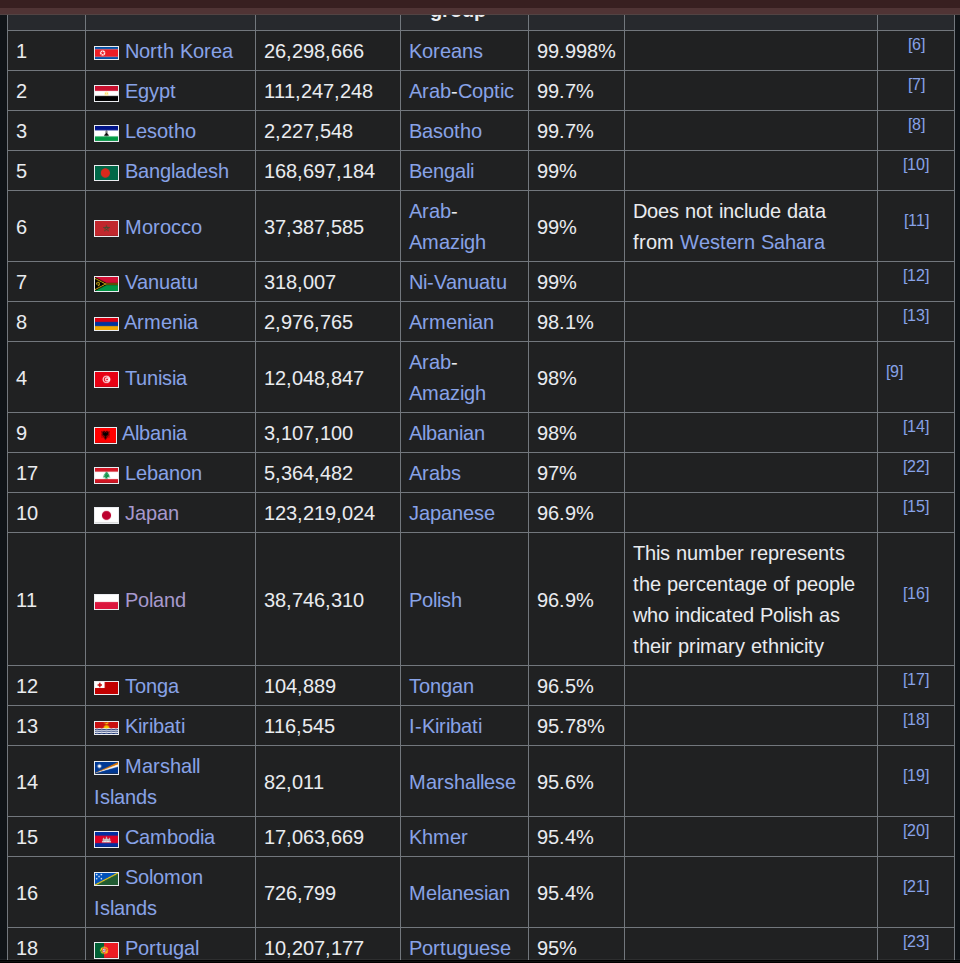The width and height of the screenshot is (960, 963).
Task: Open the Tunisia country link
Action: [156, 378]
